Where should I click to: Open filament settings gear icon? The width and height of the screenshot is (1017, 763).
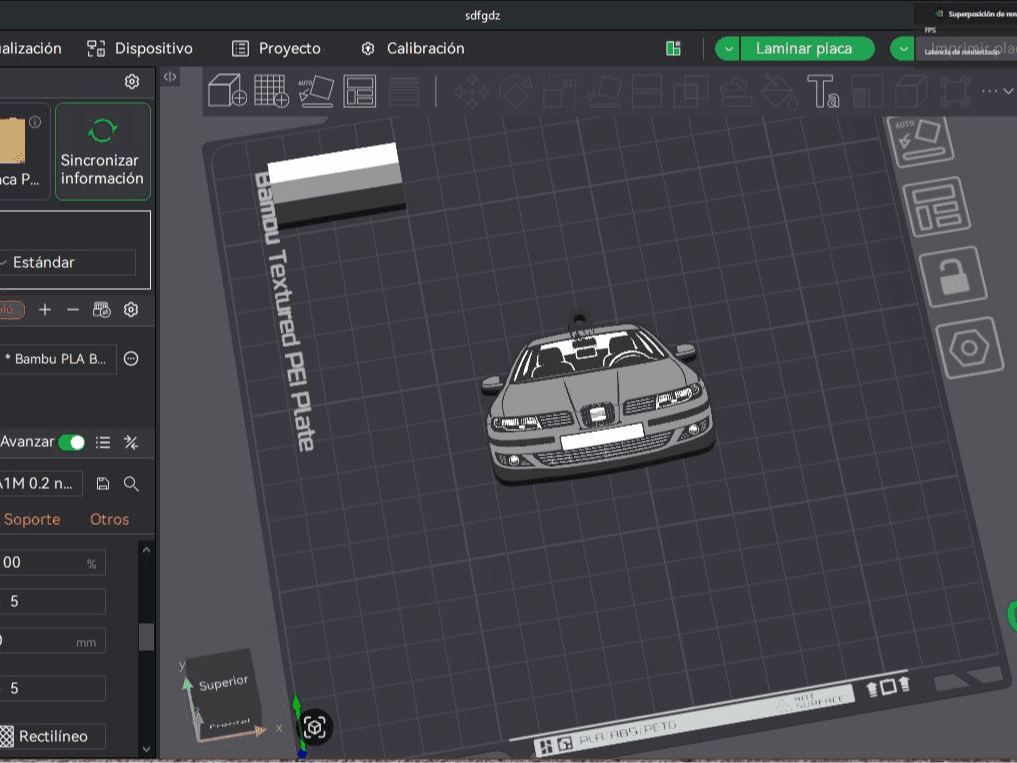(x=131, y=309)
